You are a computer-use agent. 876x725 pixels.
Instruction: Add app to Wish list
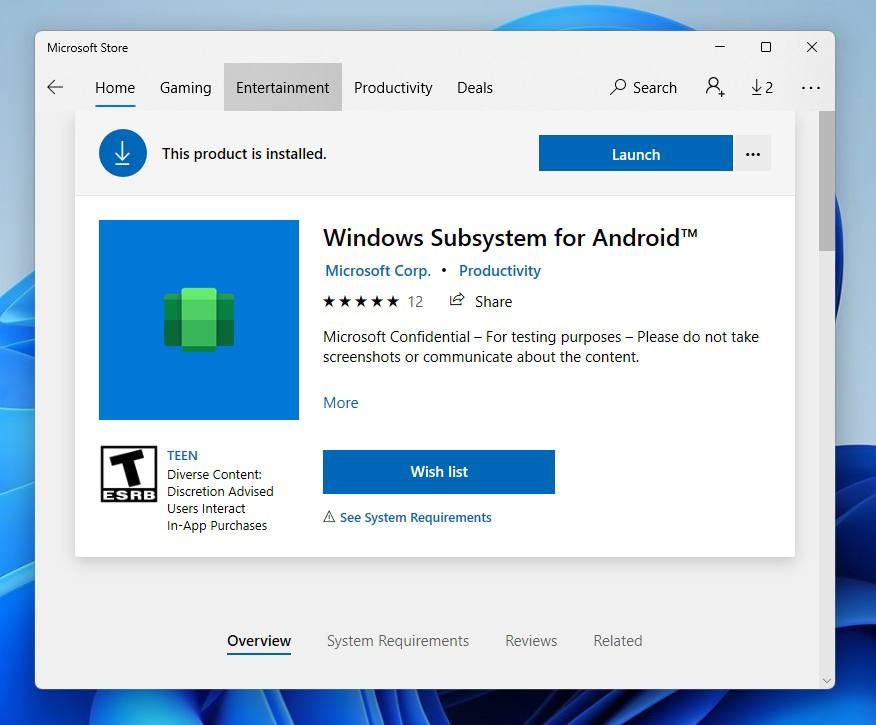click(x=439, y=472)
